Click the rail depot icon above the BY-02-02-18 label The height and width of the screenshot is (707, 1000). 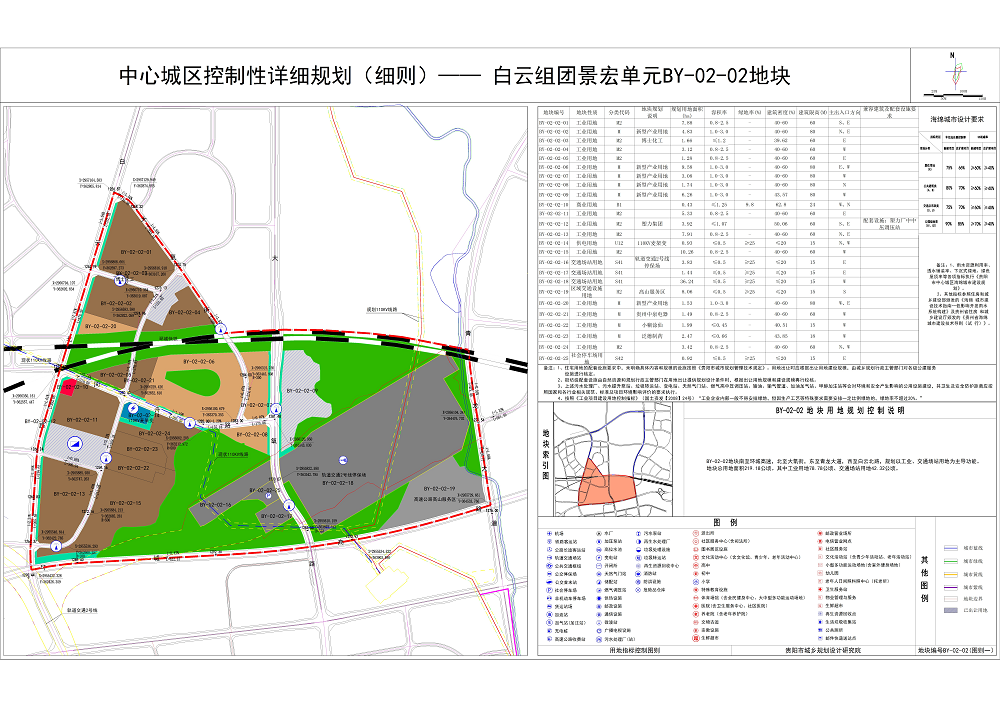343,460
